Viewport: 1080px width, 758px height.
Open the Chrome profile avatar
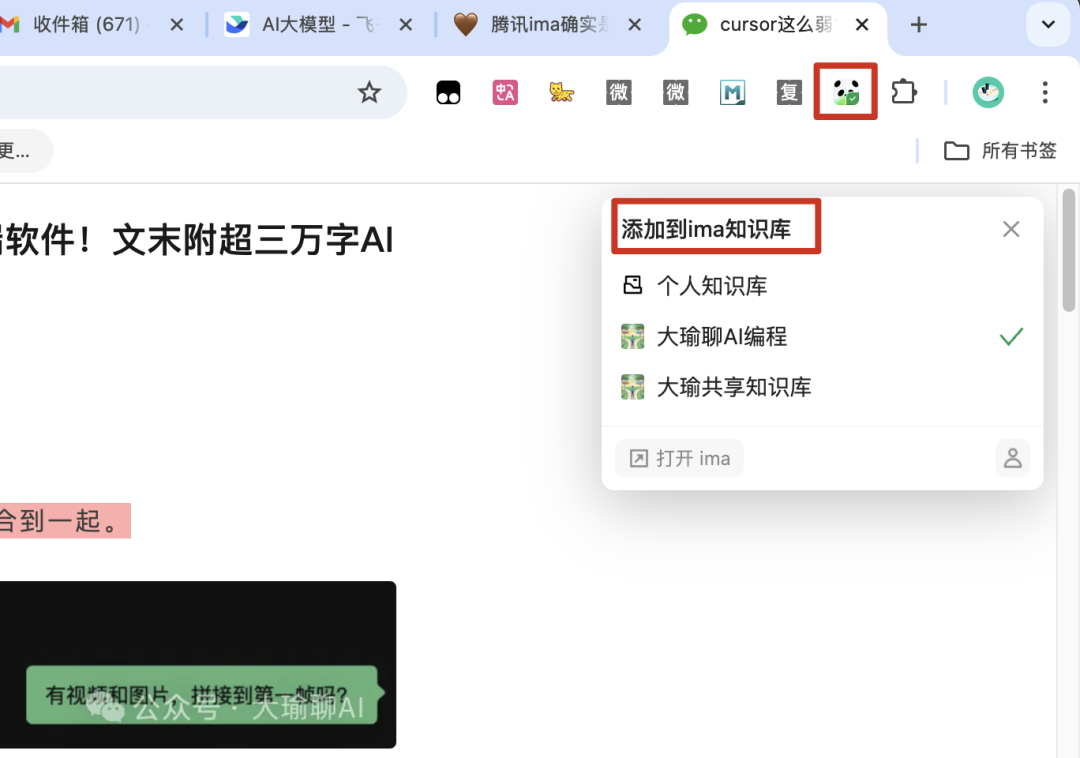click(988, 92)
